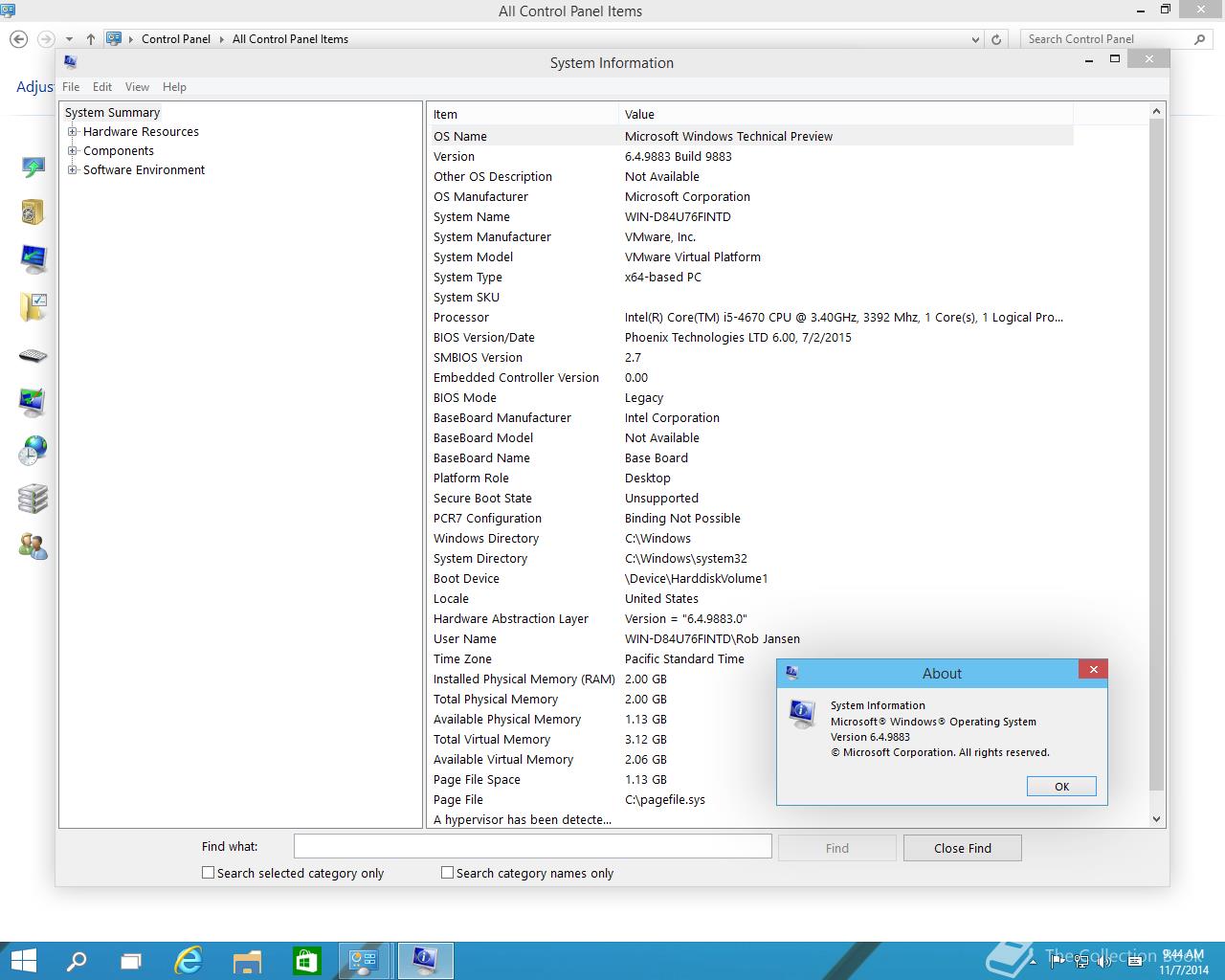
Task: Open the recent locations dropdown arrow
Action: [69, 39]
